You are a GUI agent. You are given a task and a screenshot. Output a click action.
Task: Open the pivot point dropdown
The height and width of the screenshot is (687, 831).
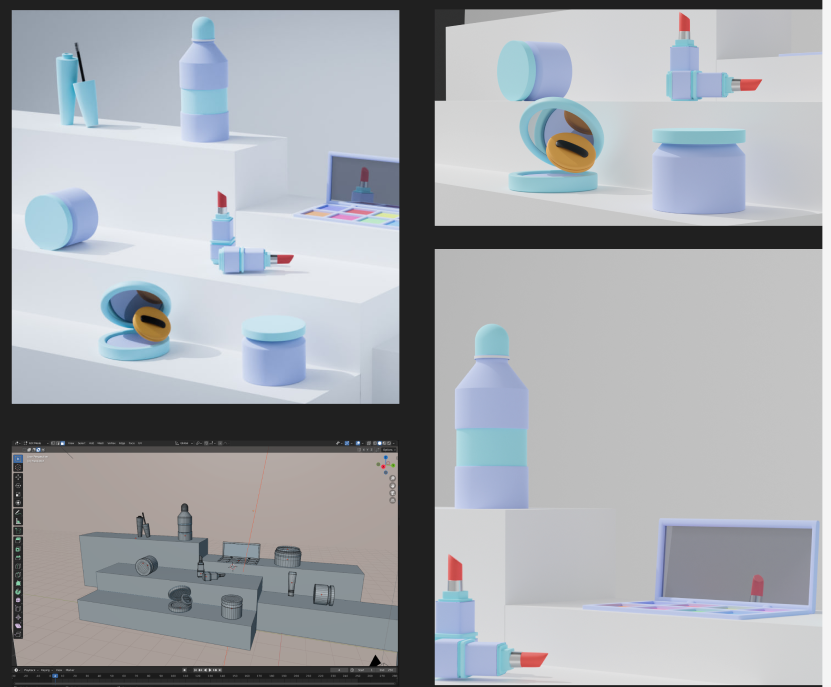coord(199,443)
